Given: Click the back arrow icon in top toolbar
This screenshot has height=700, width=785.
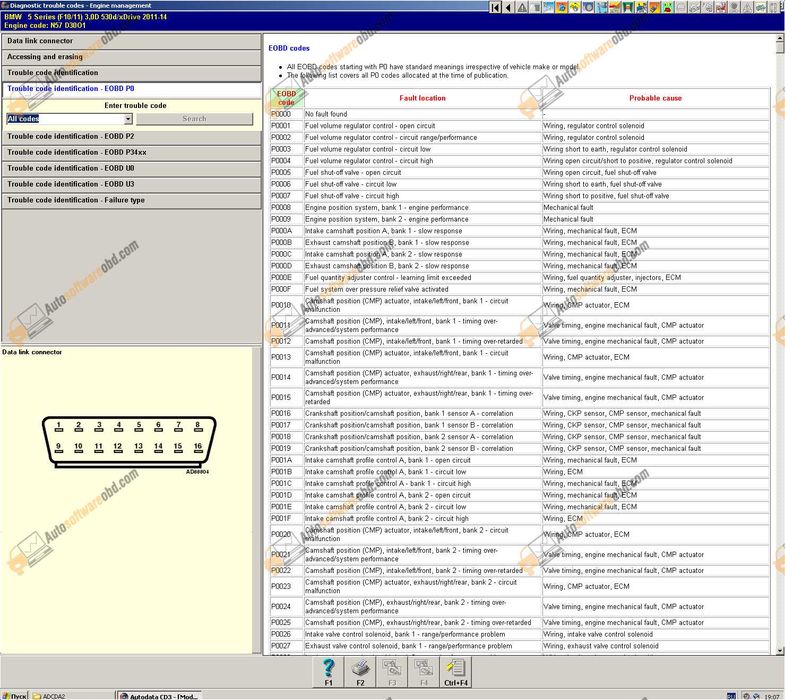Looking at the screenshot, I should [x=508, y=8].
